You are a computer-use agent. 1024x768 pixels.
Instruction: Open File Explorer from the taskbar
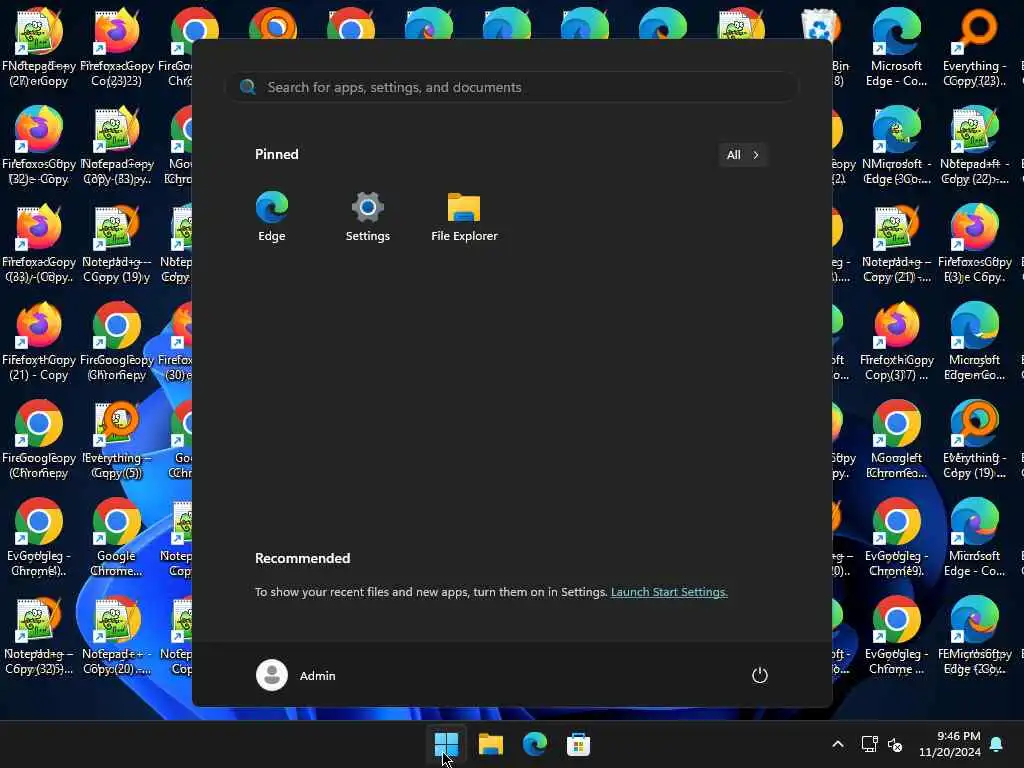[490, 744]
